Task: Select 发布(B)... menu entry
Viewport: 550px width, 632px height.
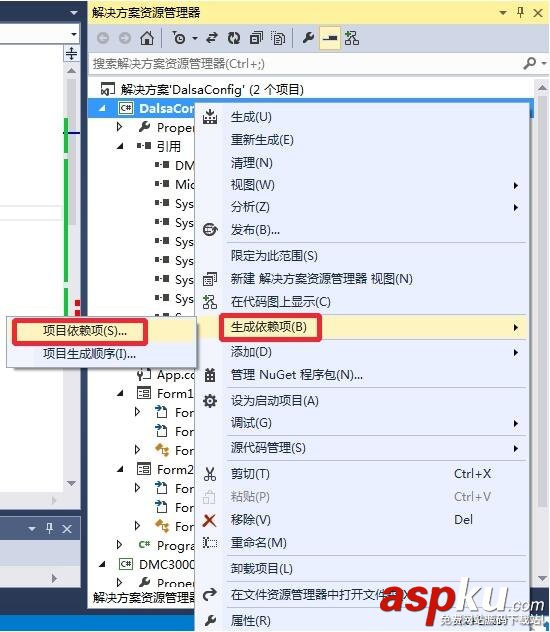Action: tap(362, 230)
